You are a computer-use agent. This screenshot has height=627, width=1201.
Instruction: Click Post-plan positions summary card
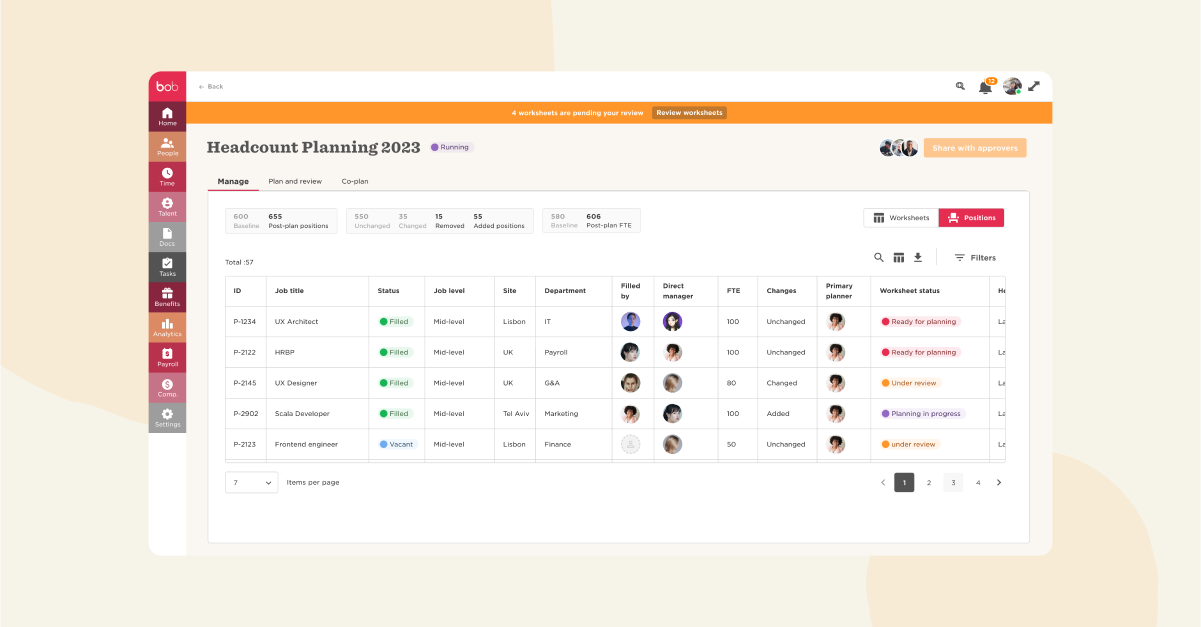click(x=283, y=221)
